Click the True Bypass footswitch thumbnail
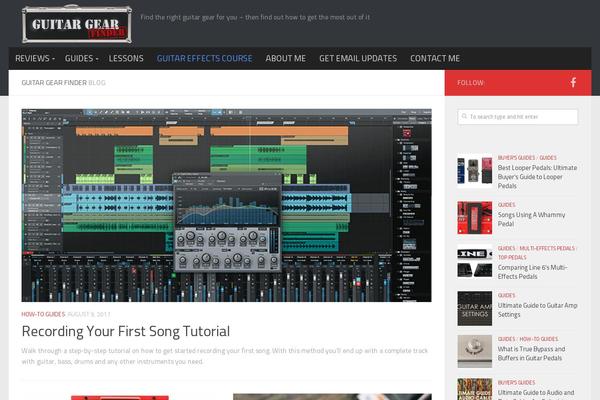 [474, 351]
